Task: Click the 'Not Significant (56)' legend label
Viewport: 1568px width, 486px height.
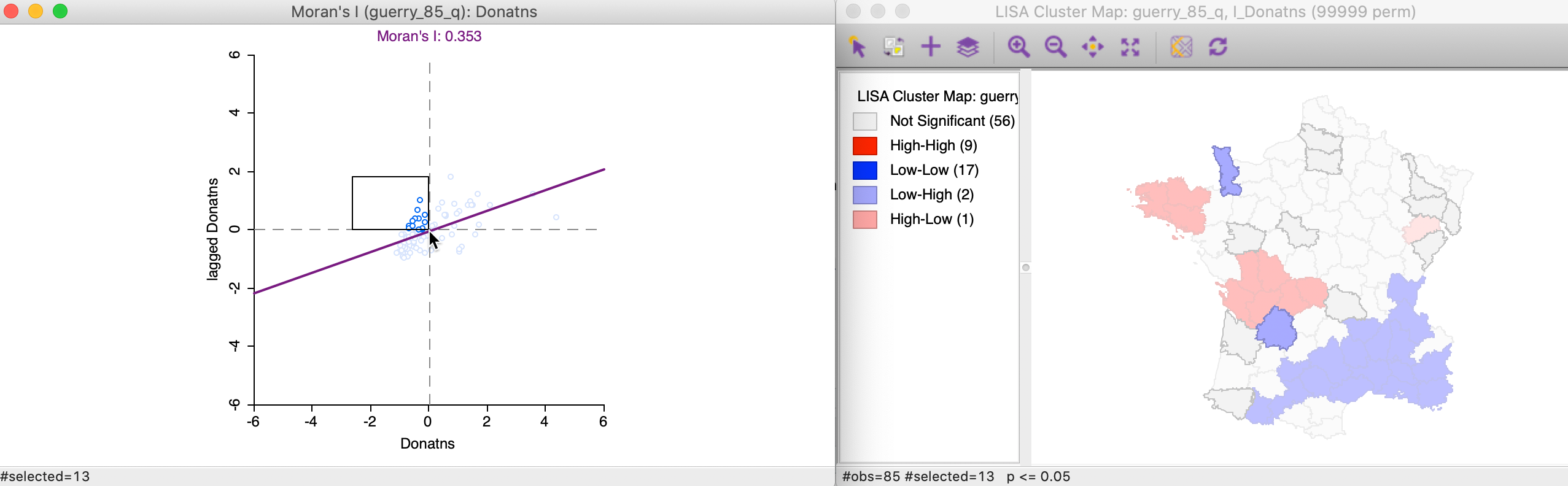Action: (x=952, y=121)
